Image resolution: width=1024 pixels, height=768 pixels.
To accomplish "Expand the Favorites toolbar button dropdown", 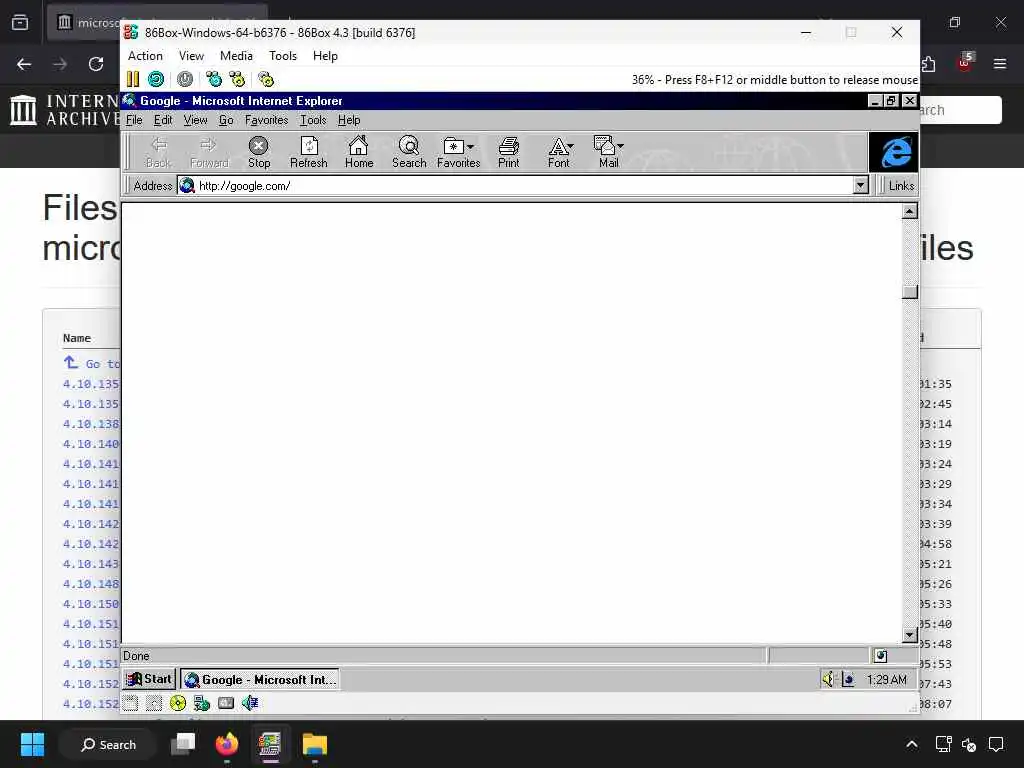I will pyautogui.click(x=470, y=147).
